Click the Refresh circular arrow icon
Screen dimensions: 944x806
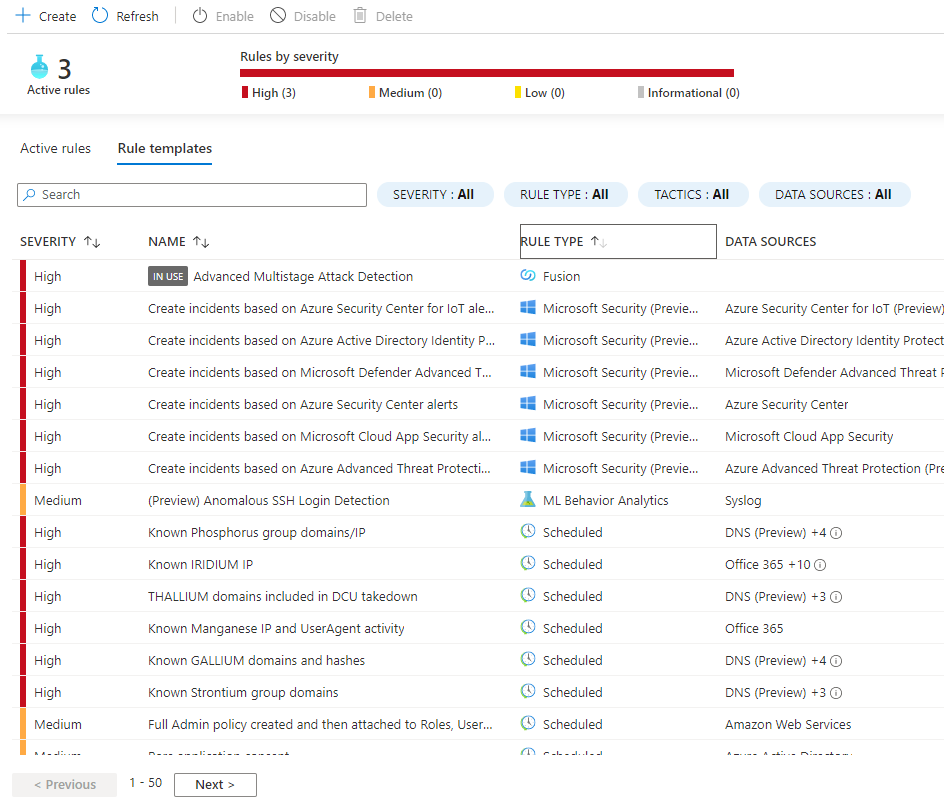click(x=100, y=16)
